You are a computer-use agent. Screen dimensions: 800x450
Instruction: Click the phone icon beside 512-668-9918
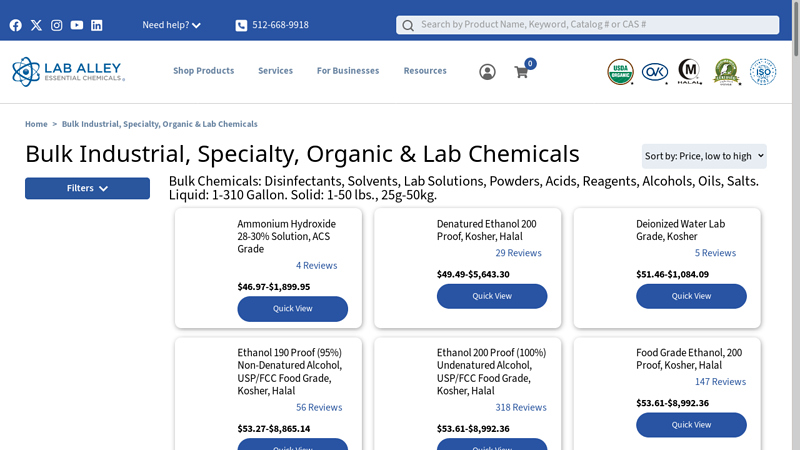pyautogui.click(x=241, y=26)
